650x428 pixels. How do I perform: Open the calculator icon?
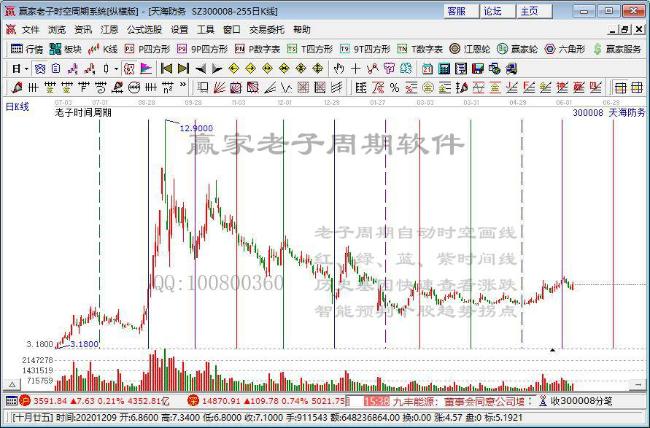pyautogui.click(x=444, y=68)
